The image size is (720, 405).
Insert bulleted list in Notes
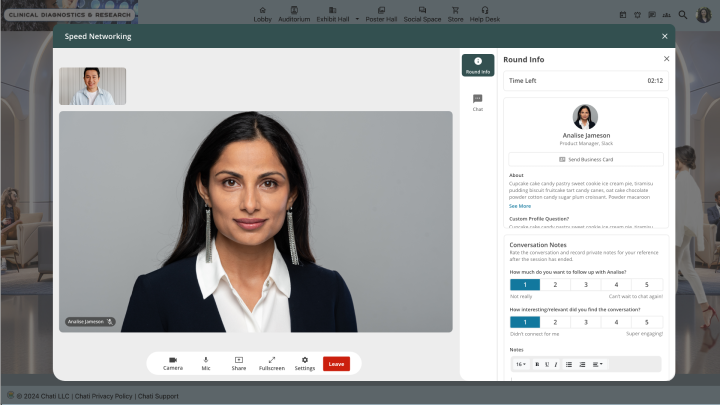click(x=569, y=364)
